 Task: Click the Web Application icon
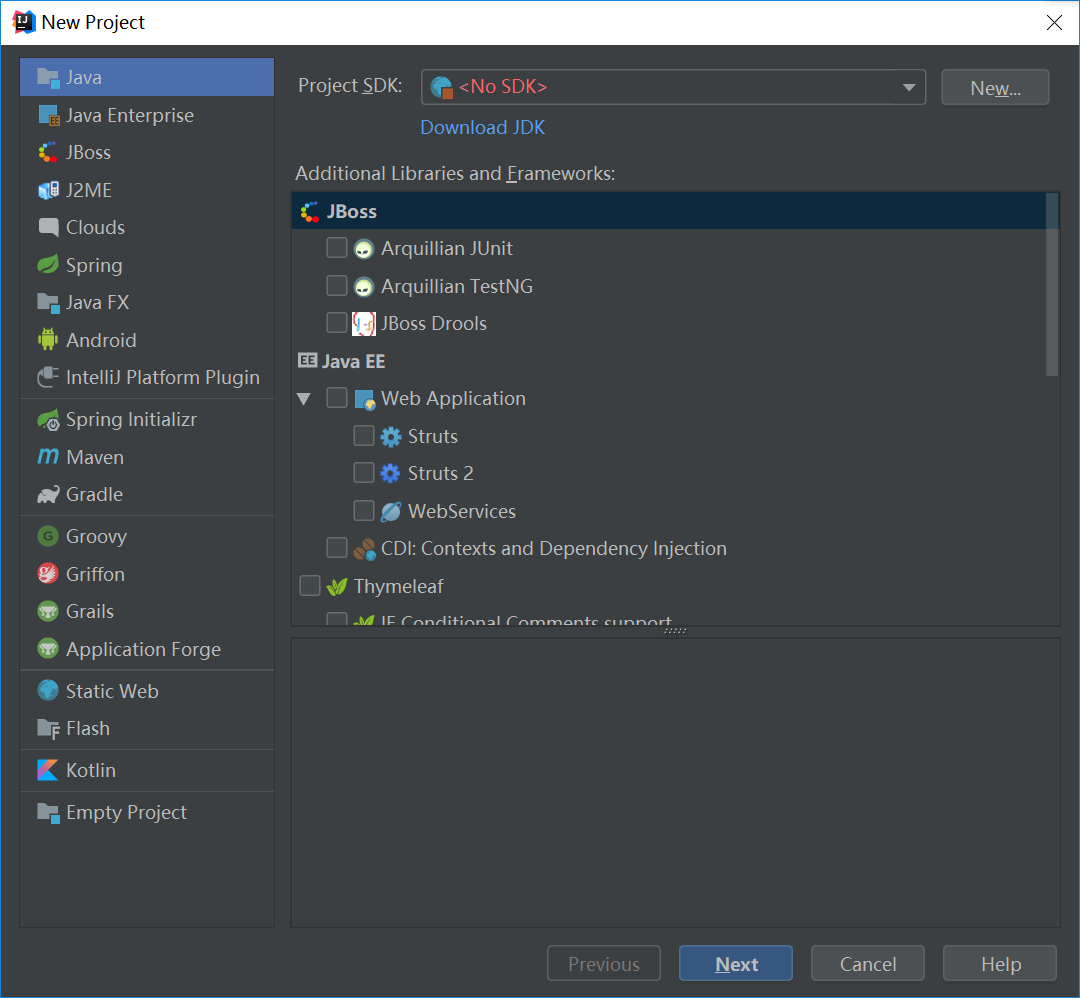point(364,399)
